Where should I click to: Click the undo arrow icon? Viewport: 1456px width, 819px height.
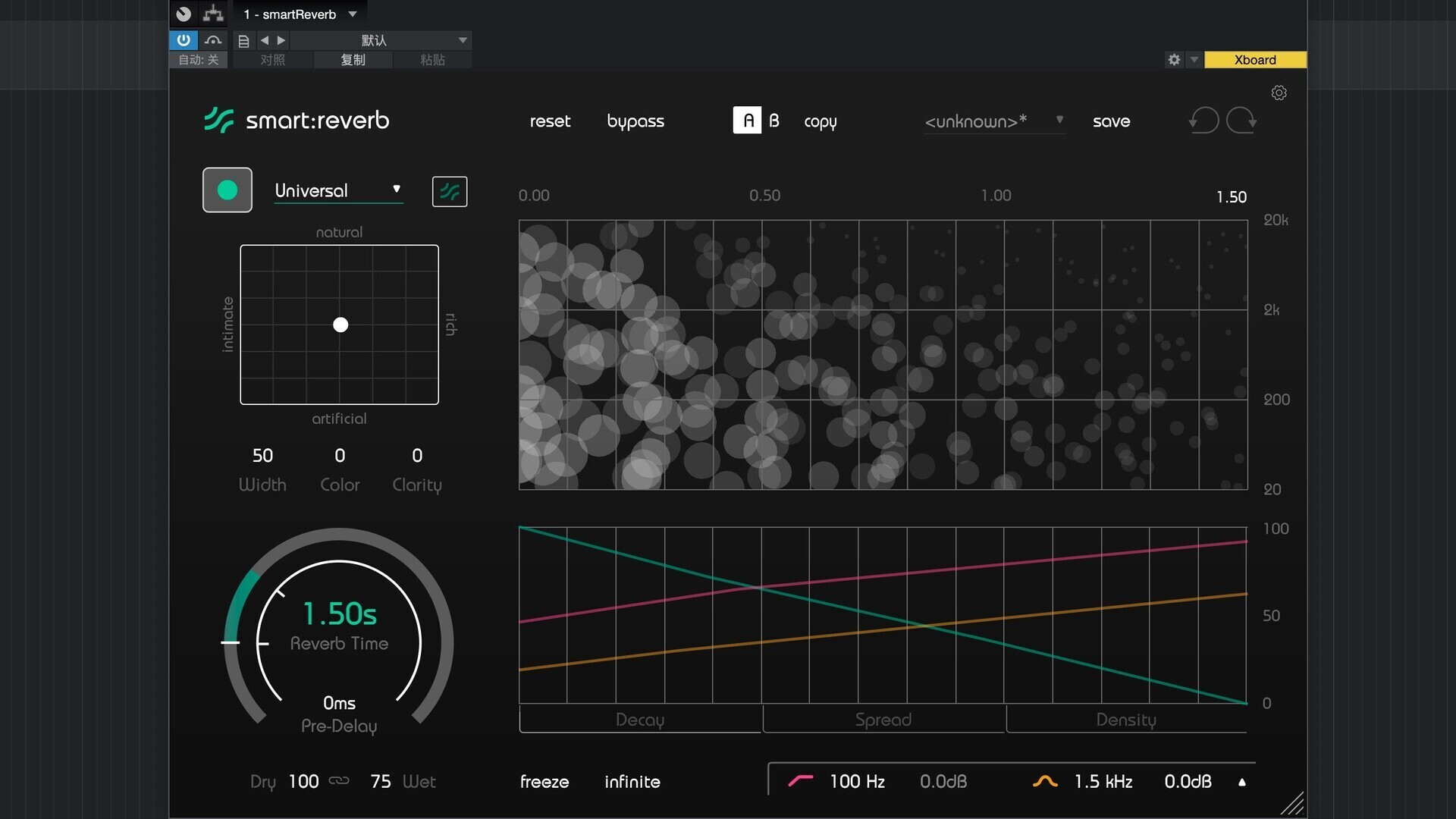click(1203, 121)
